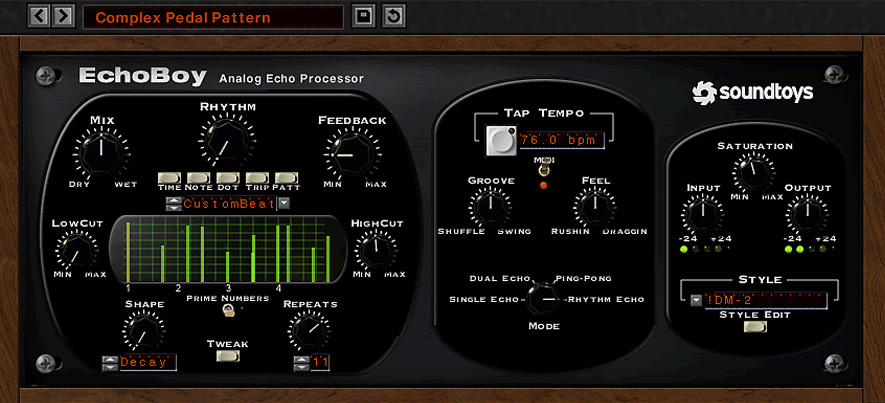The image size is (885, 403).
Task: Tap the Tap Tempo button
Action: (x=501, y=141)
